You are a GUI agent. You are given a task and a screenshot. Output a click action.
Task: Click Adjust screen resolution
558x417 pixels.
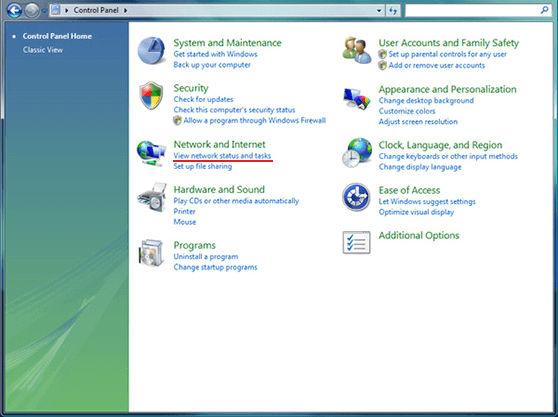tap(418, 122)
